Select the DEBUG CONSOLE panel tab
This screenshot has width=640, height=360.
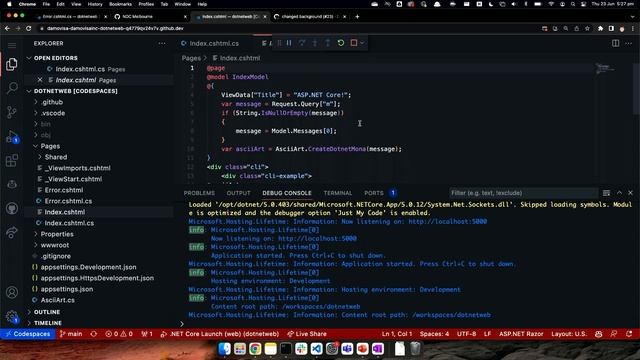click(287, 193)
